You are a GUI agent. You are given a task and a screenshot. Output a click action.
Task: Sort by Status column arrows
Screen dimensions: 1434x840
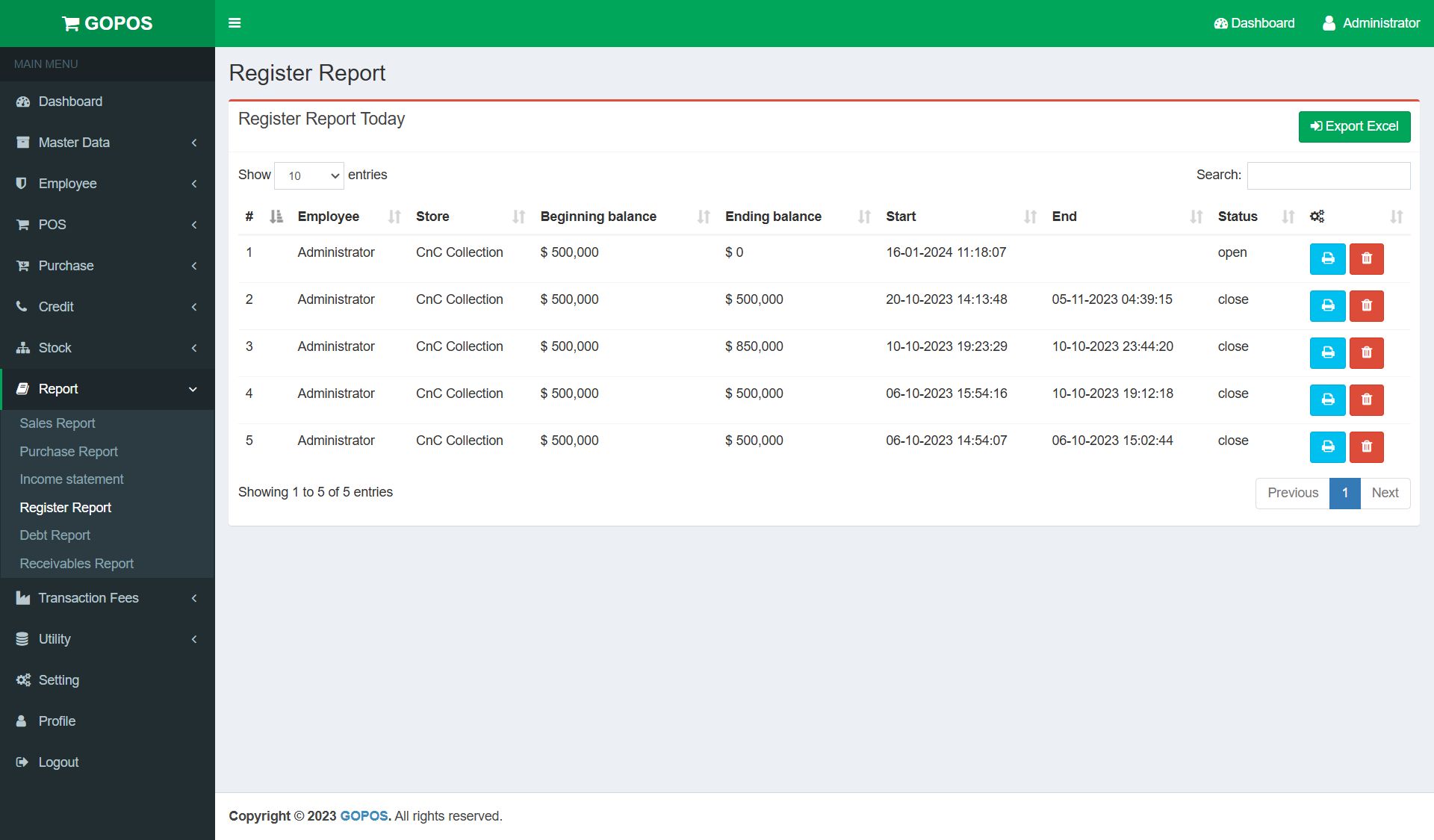(x=1288, y=217)
